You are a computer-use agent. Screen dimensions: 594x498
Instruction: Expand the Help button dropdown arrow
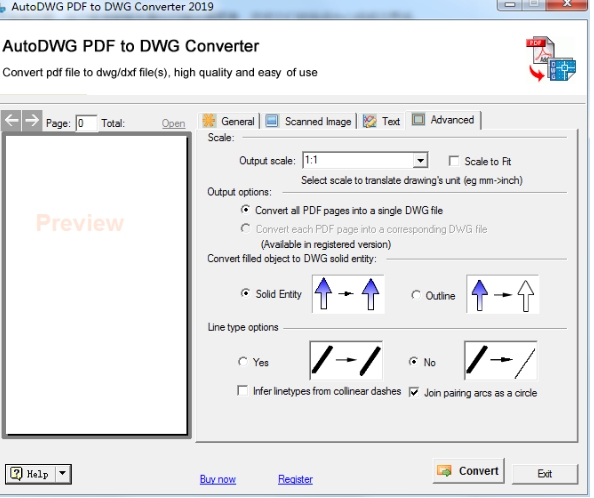pos(63,473)
